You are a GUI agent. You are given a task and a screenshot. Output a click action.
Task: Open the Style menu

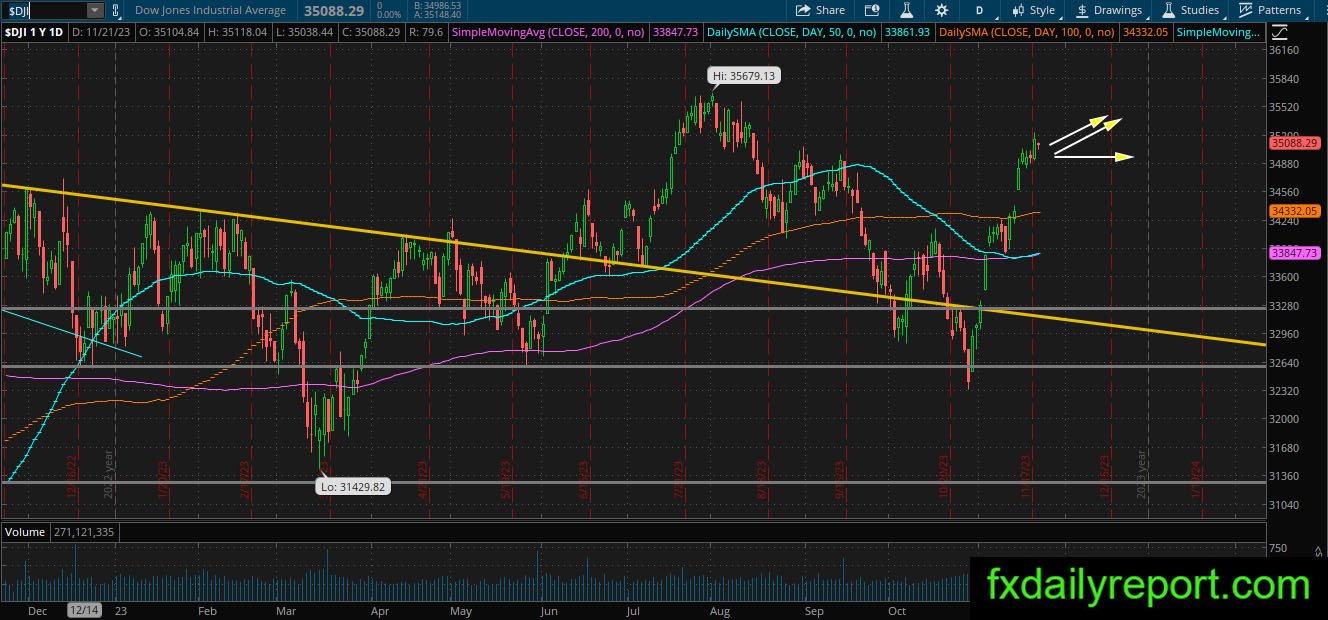click(1034, 10)
